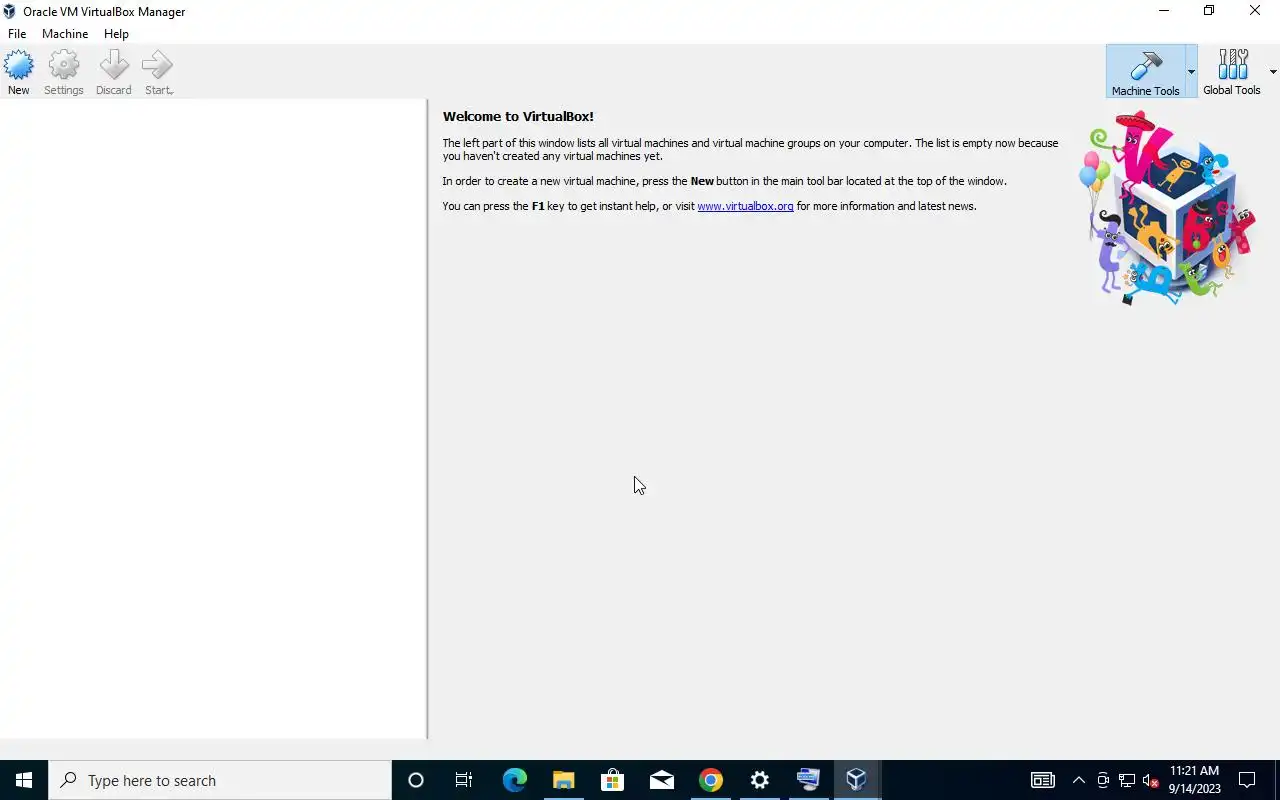Open the Mail app from taskbar
1280x800 pixels.
(661, 780)
